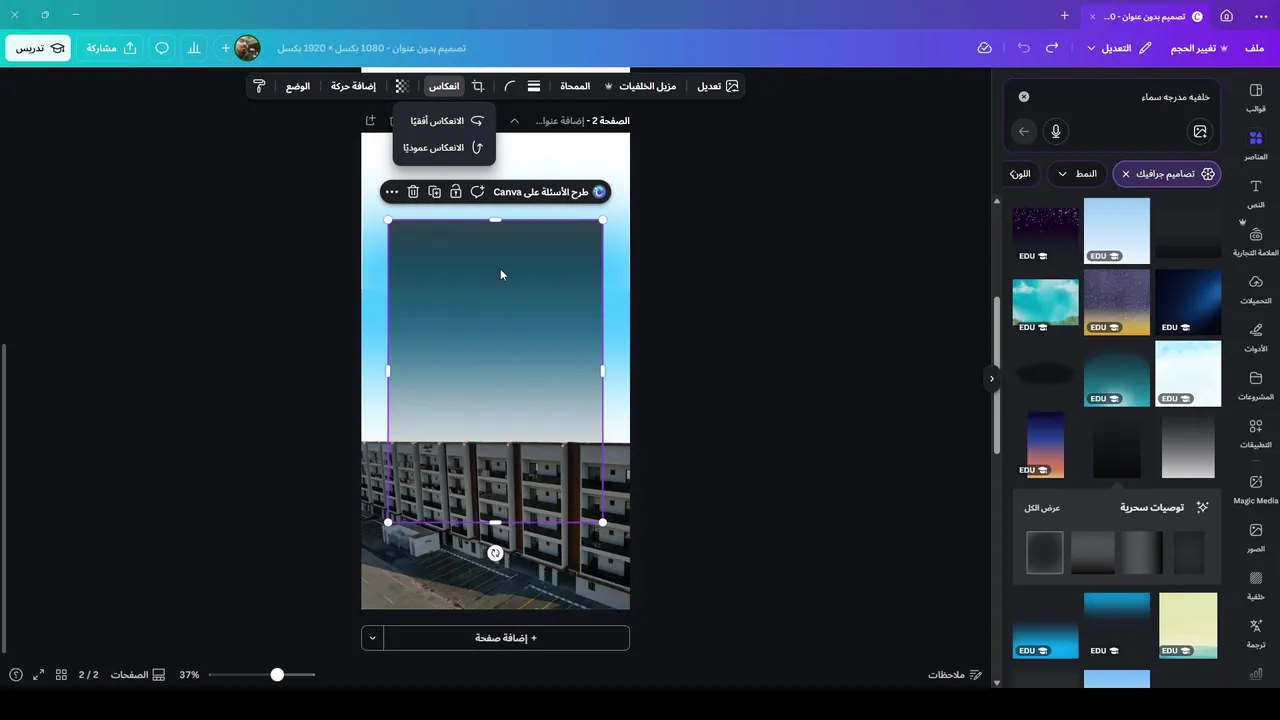Click the cloud save status icon

click(984, 48)
